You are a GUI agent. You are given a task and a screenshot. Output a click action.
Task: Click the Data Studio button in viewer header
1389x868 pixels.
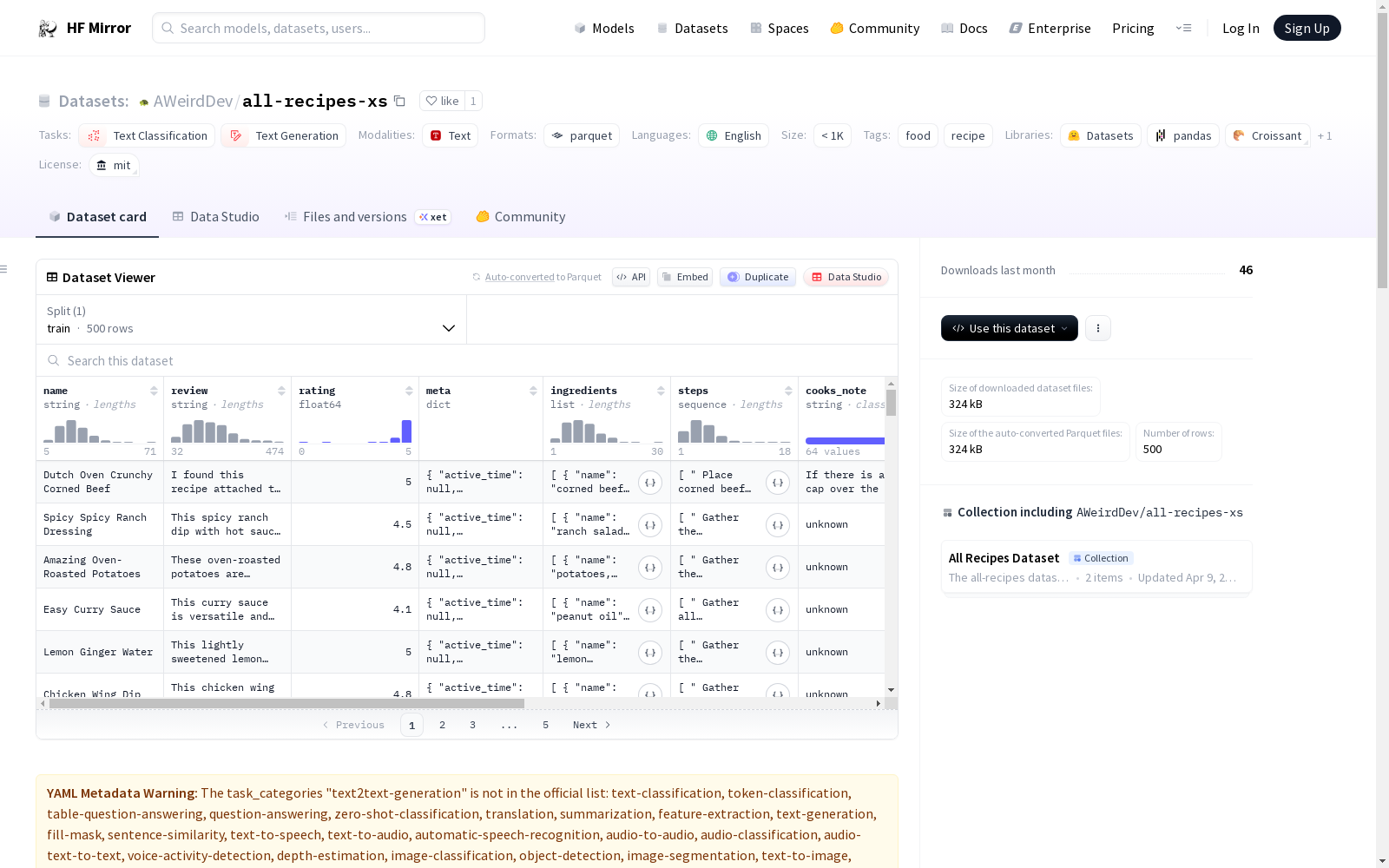(x=846, y=277)
